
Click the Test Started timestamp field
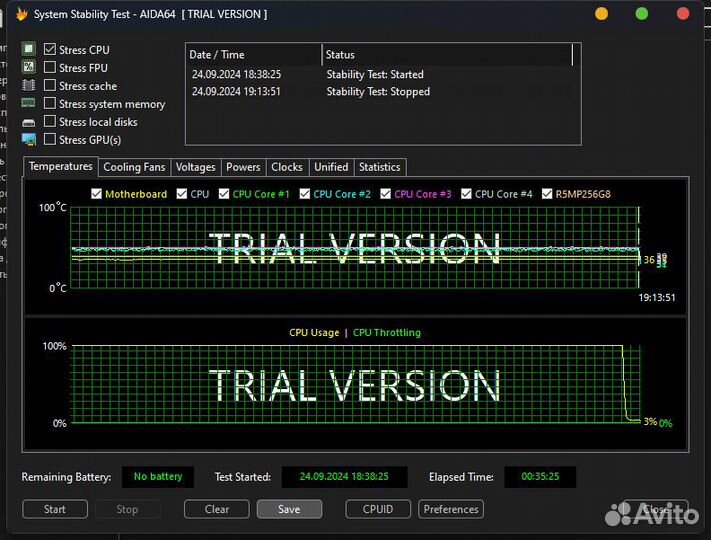coord(344,477)
